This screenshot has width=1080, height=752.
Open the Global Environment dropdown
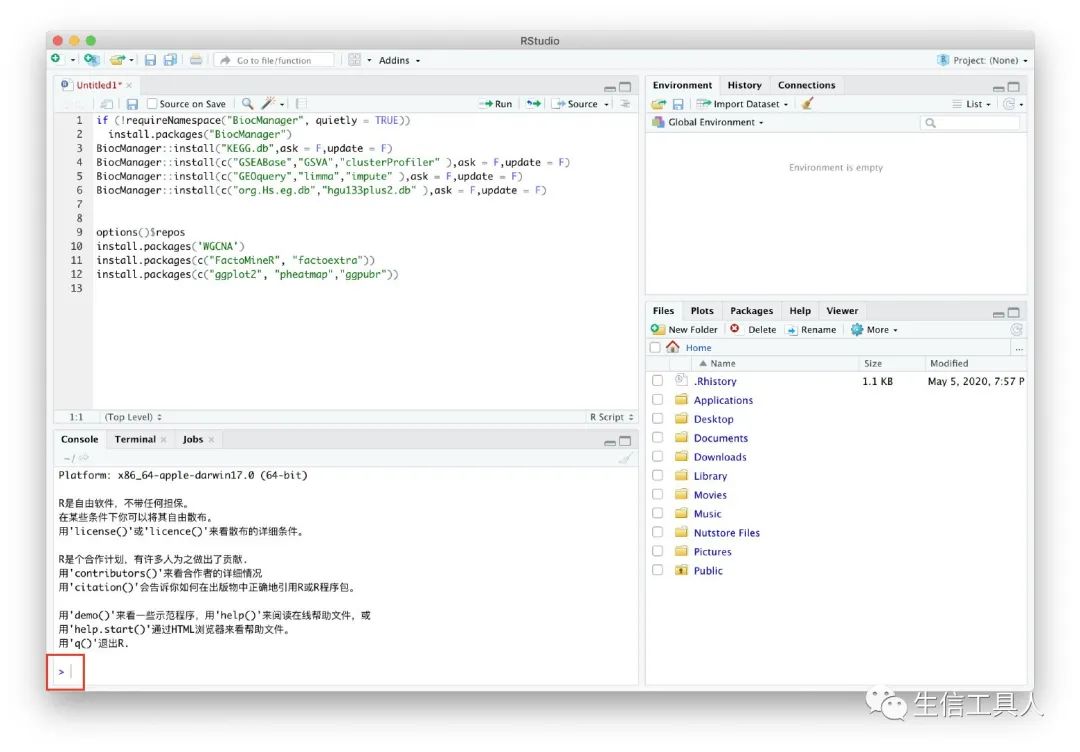pos(708,122)
